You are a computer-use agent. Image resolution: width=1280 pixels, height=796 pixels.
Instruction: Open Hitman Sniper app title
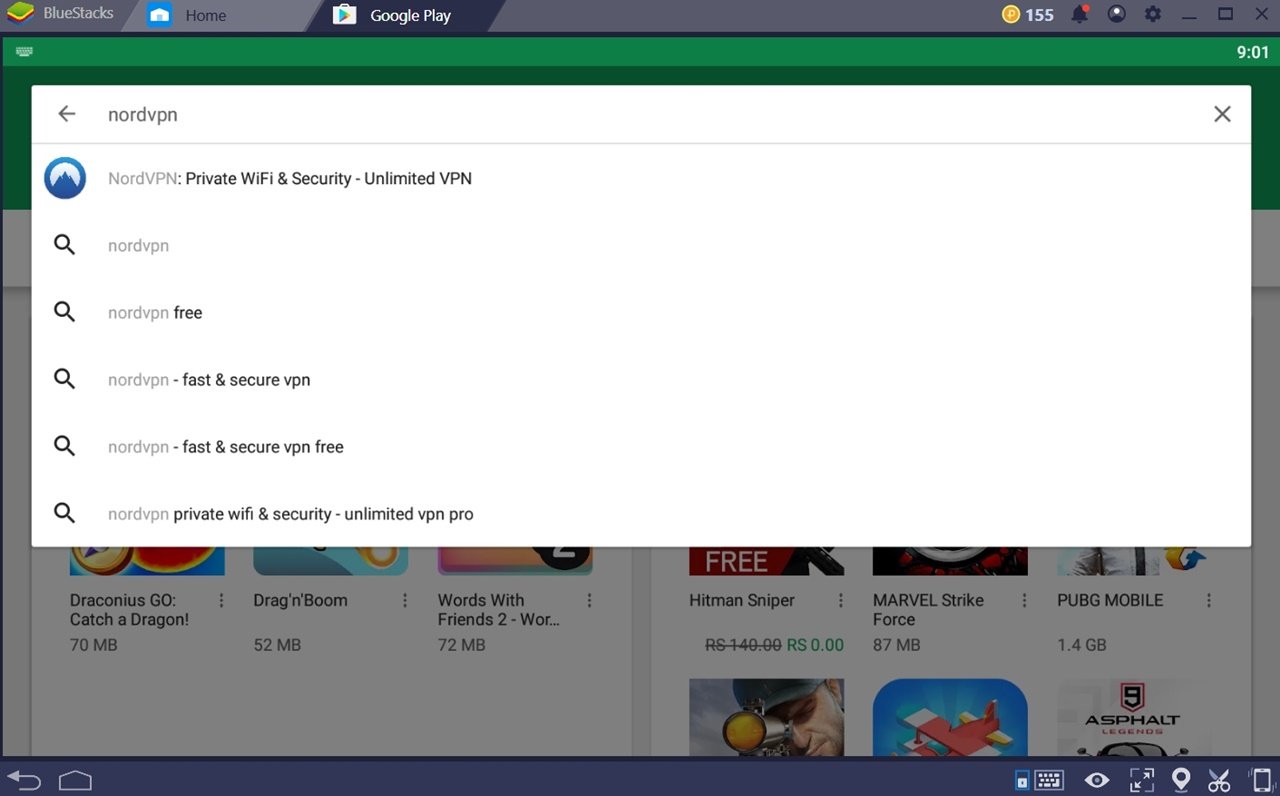coord(742,601)
